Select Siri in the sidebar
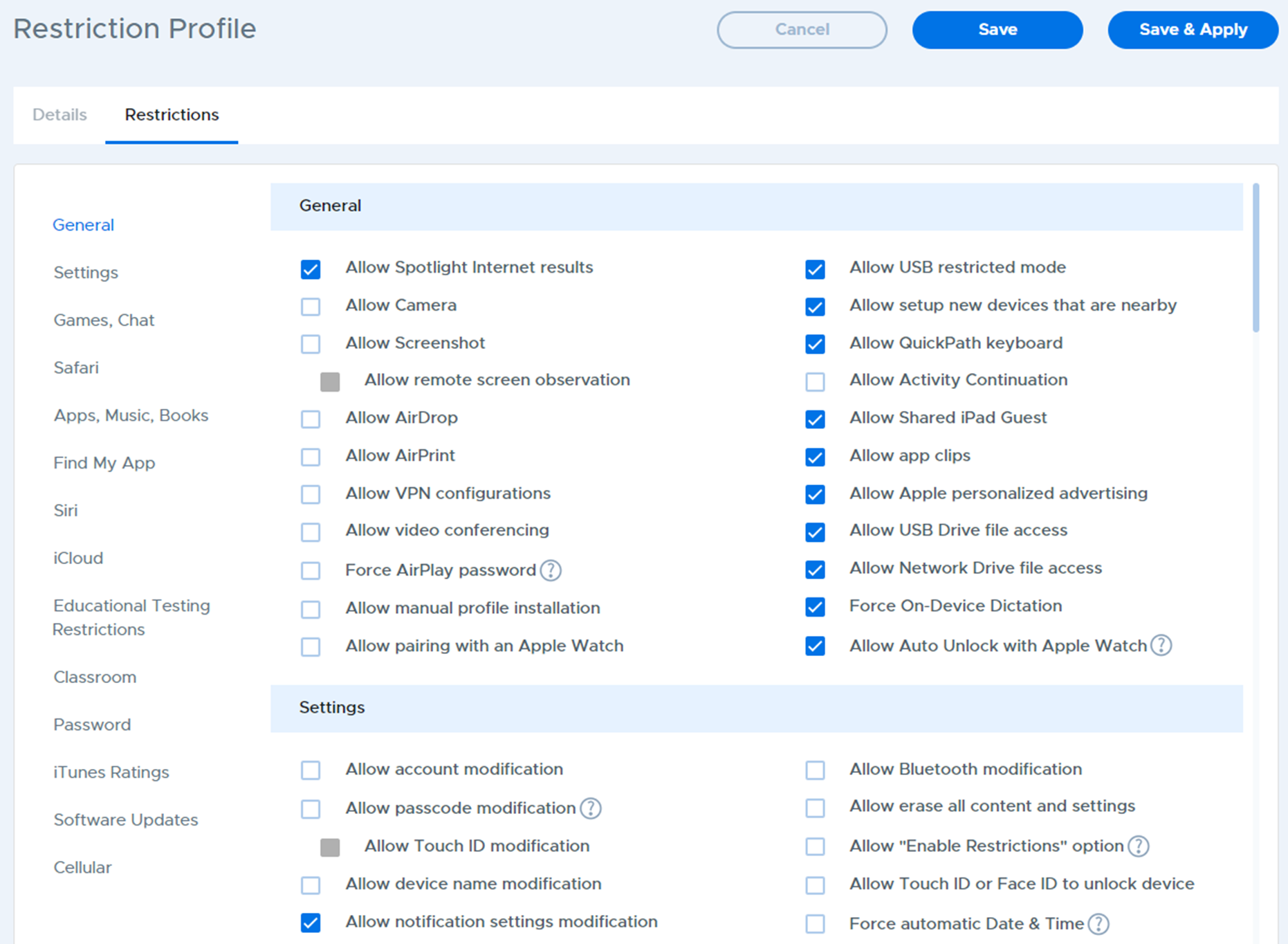 coord(66,511)
